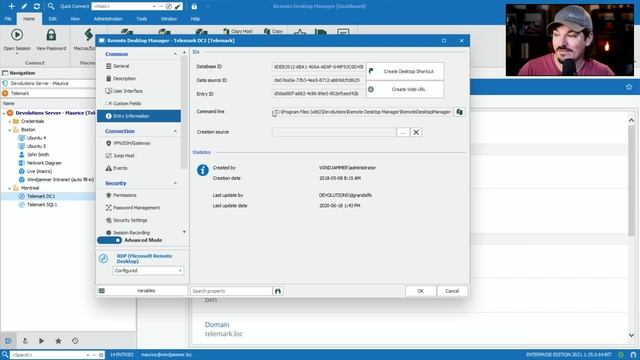This screenshot has width=640, height=360.
Task: Click the star icon on dashboard header
Action: pos(629,87)
